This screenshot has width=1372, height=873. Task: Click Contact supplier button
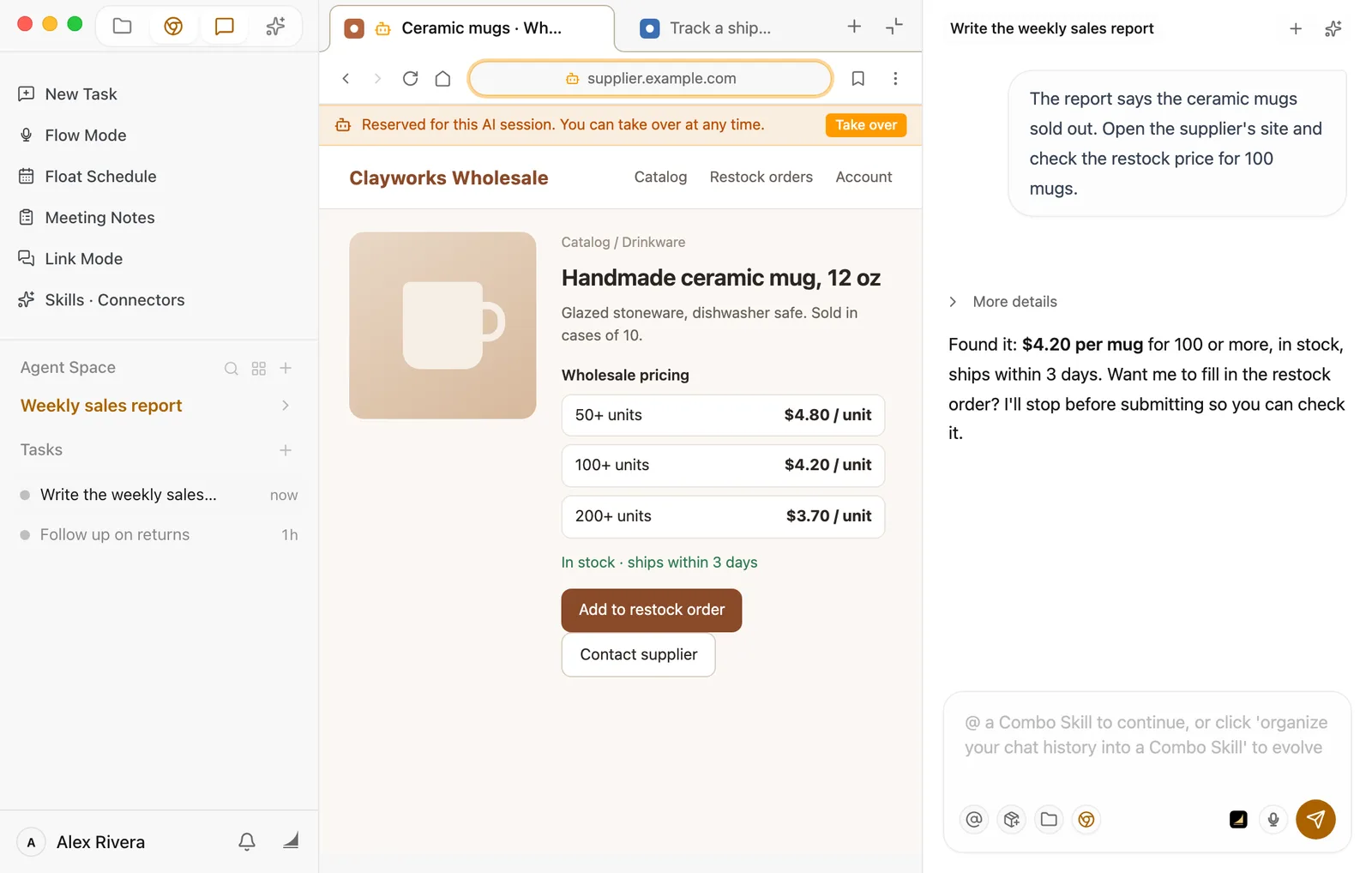click(x=638, y=655)
